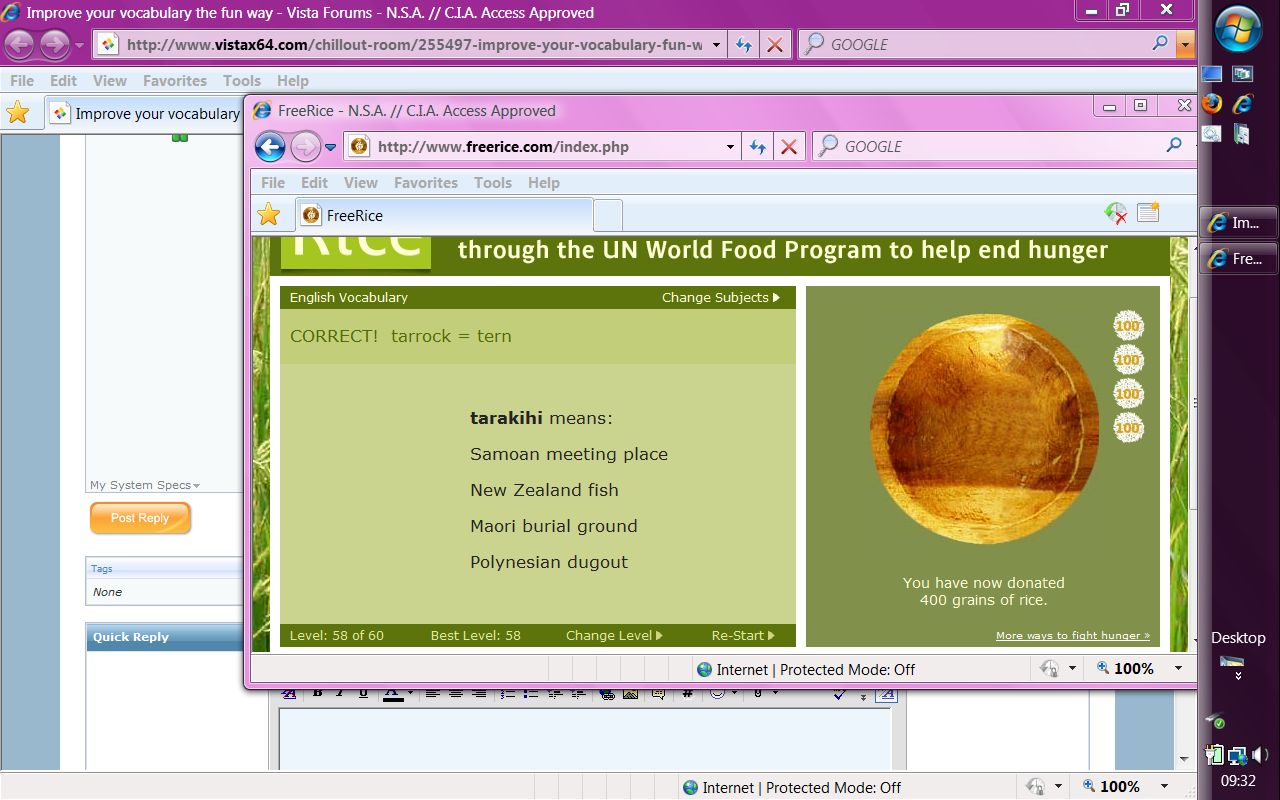Expand My System Specs dropdown
This screenshot has height=800, width=1280.
[x=145, y=485]
